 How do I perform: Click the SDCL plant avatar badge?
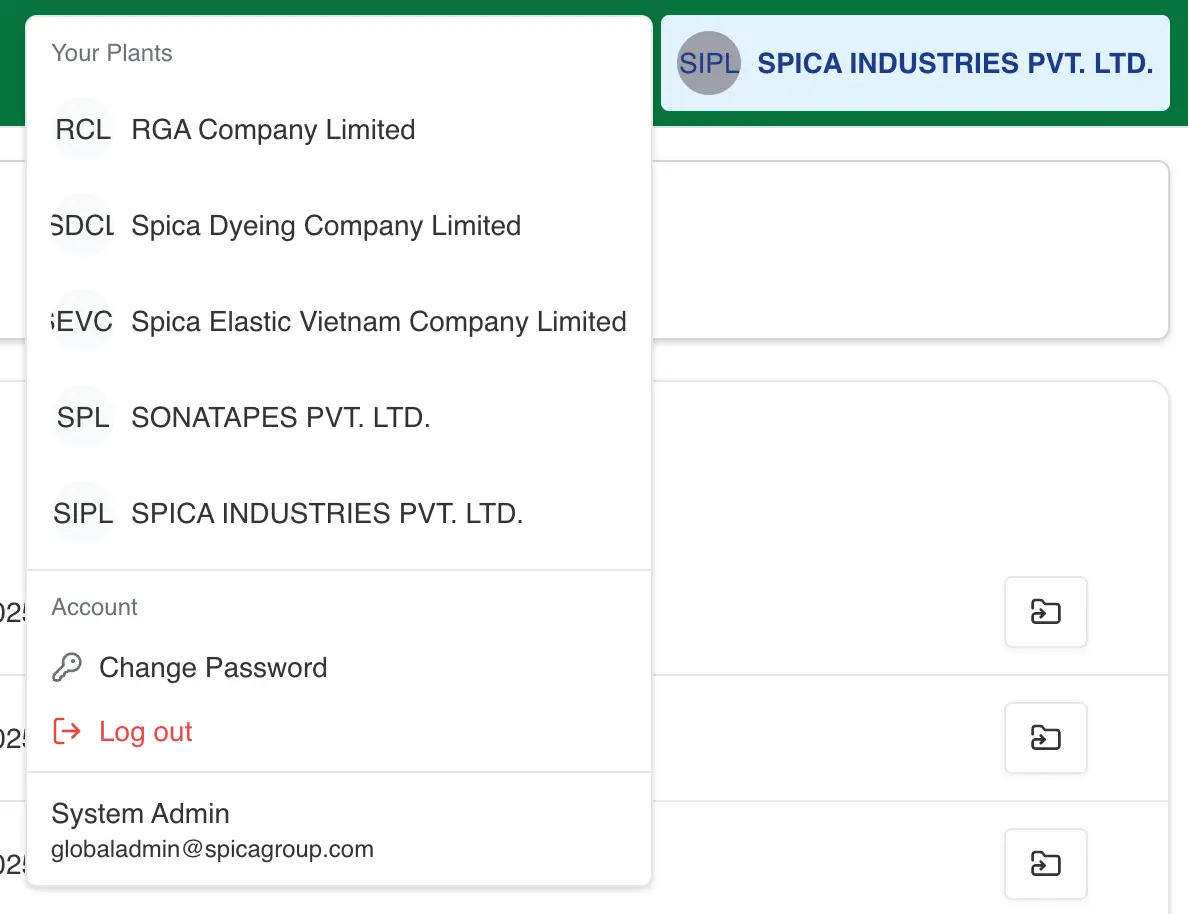(83, 226)
